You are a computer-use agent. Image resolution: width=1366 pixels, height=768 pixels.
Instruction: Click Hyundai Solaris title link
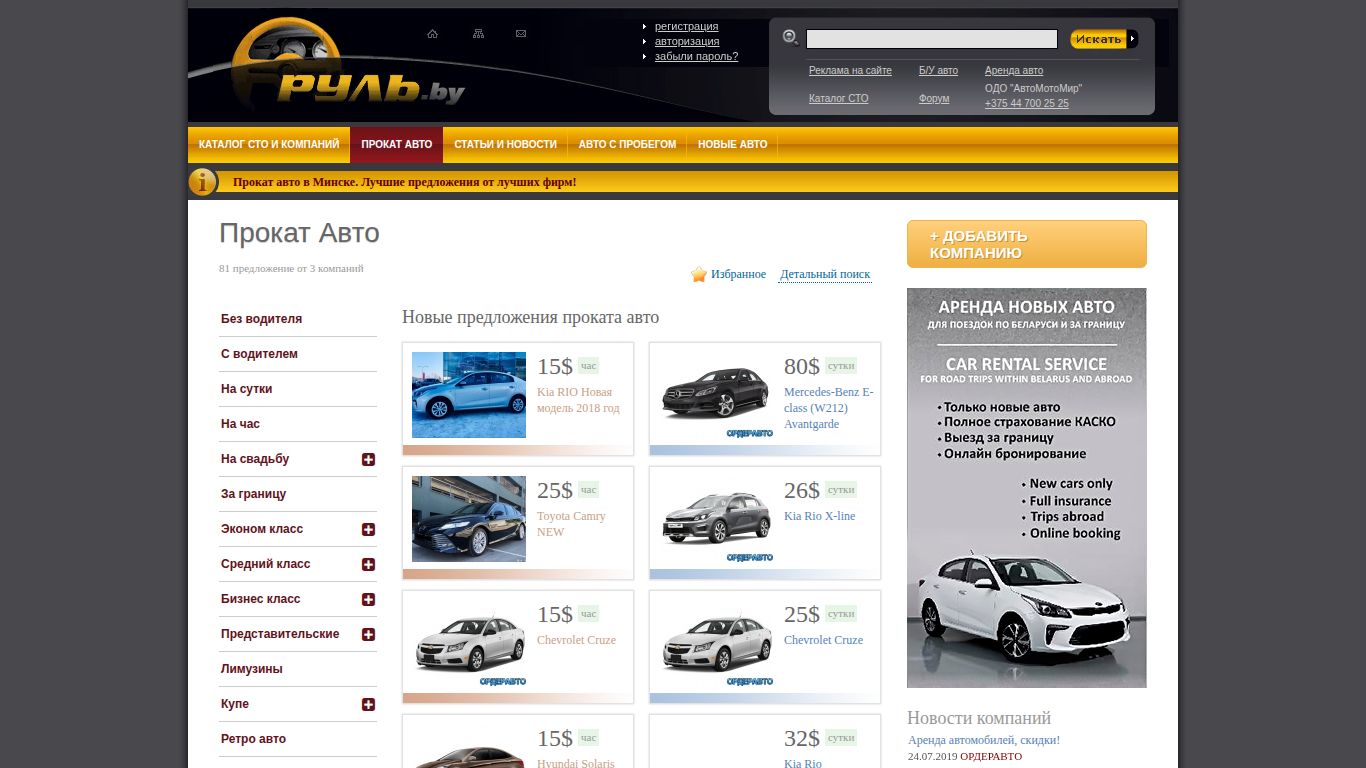click(576, 763)
